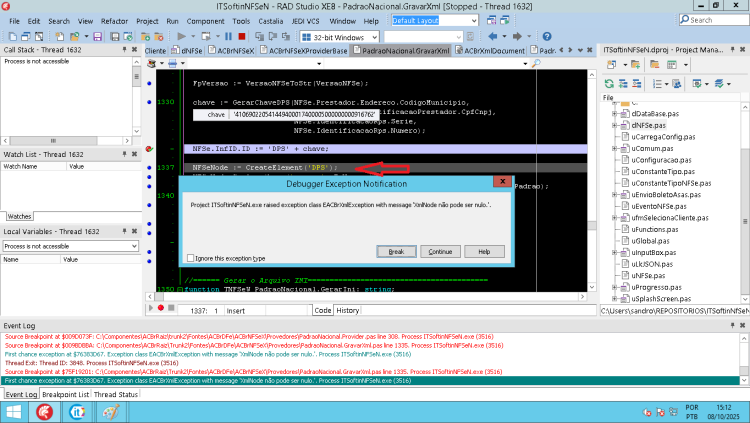This screenshot has height=423, width=750.
Task: Click the Watches tab in Watch List
Action: click(20, 216)
